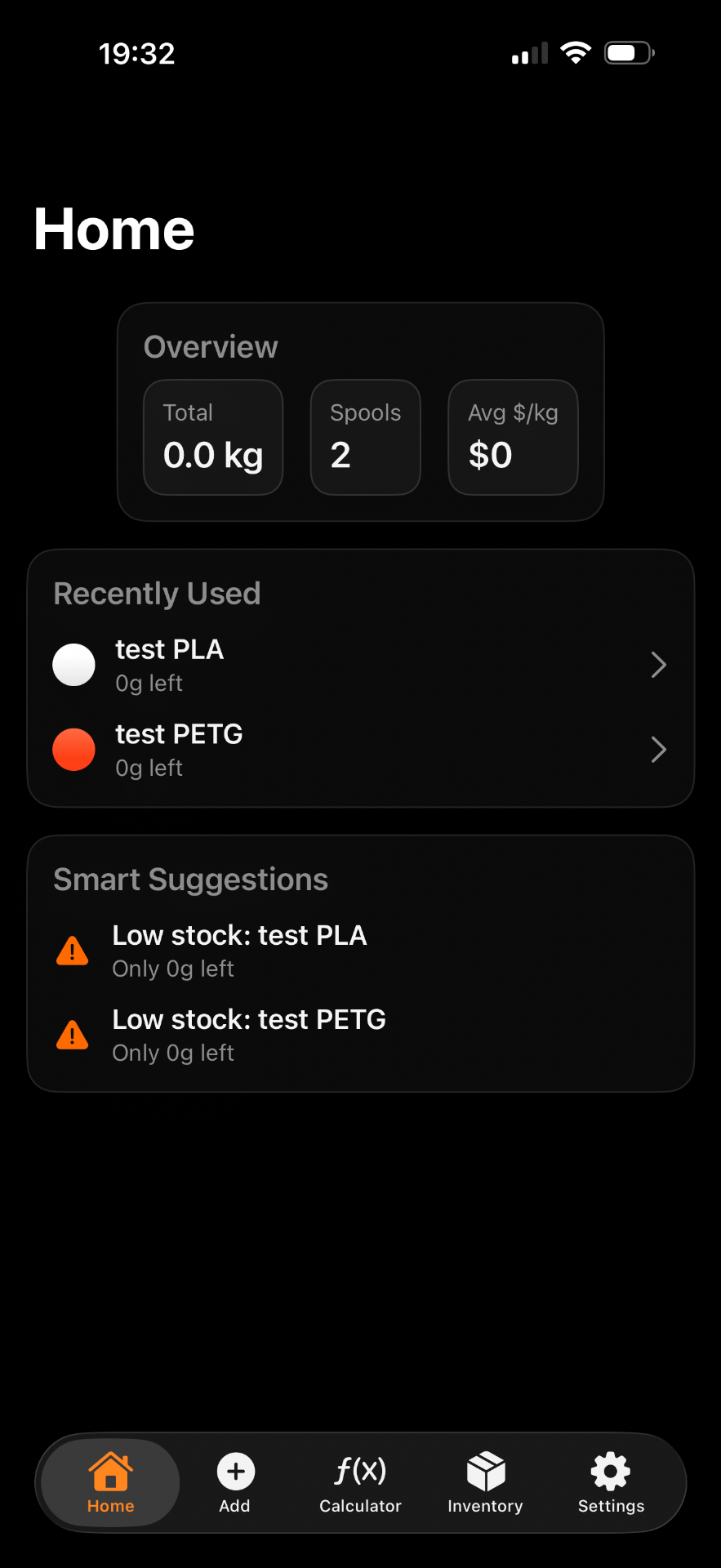Tap the orange-red test PETG color swatch
The height and width of the screenshot is (1568, 721).
pyautogui.click(x=74, y=750)
